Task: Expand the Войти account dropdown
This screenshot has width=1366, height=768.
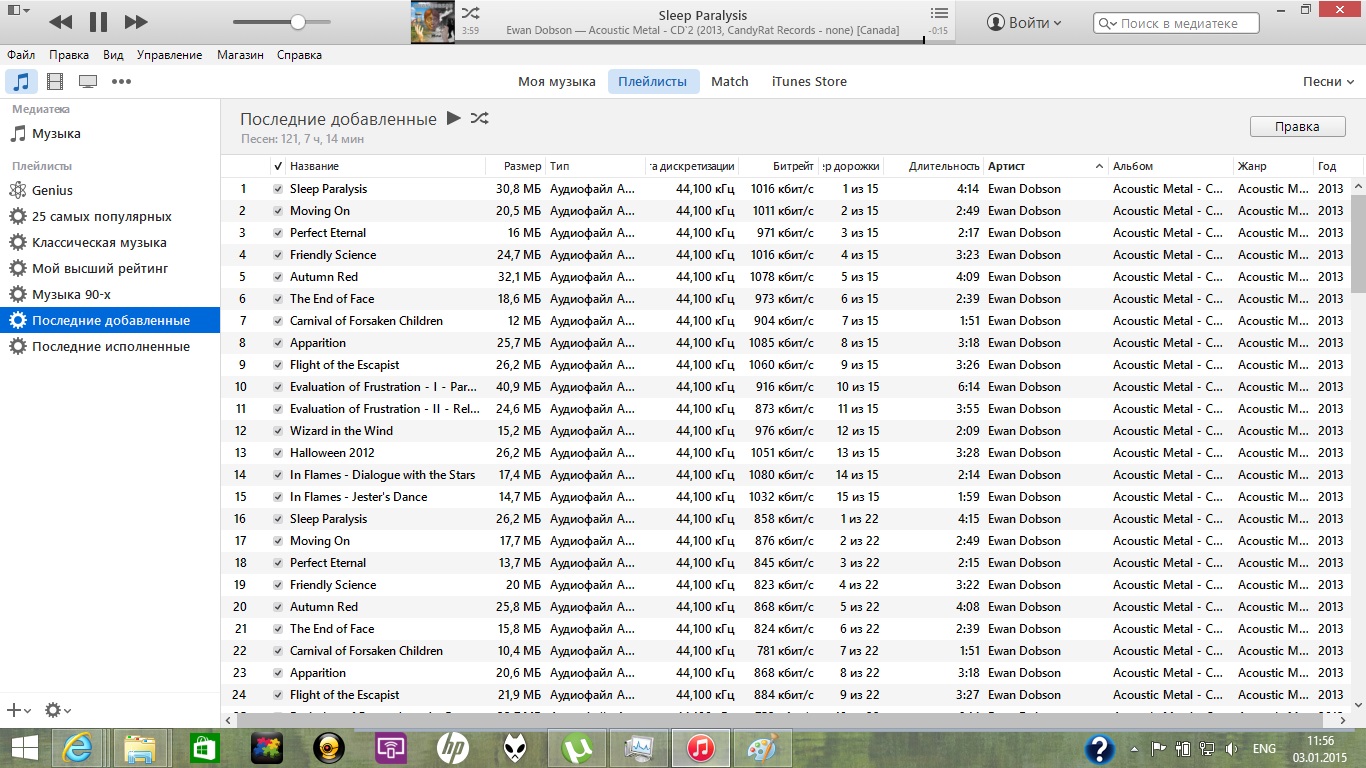Action: (x=1024, y=22)
